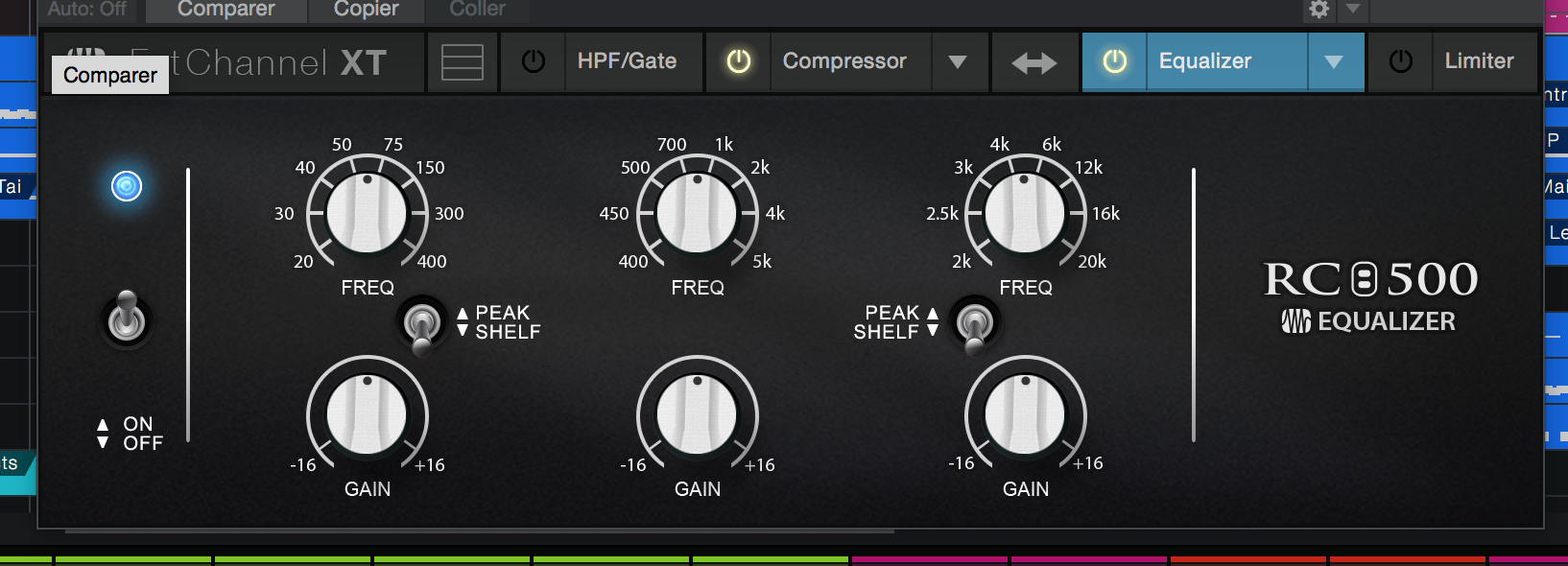Flip the EQ ON/OFF toggle switch
The image size is (1568, 566).
(x=127, y=318)
